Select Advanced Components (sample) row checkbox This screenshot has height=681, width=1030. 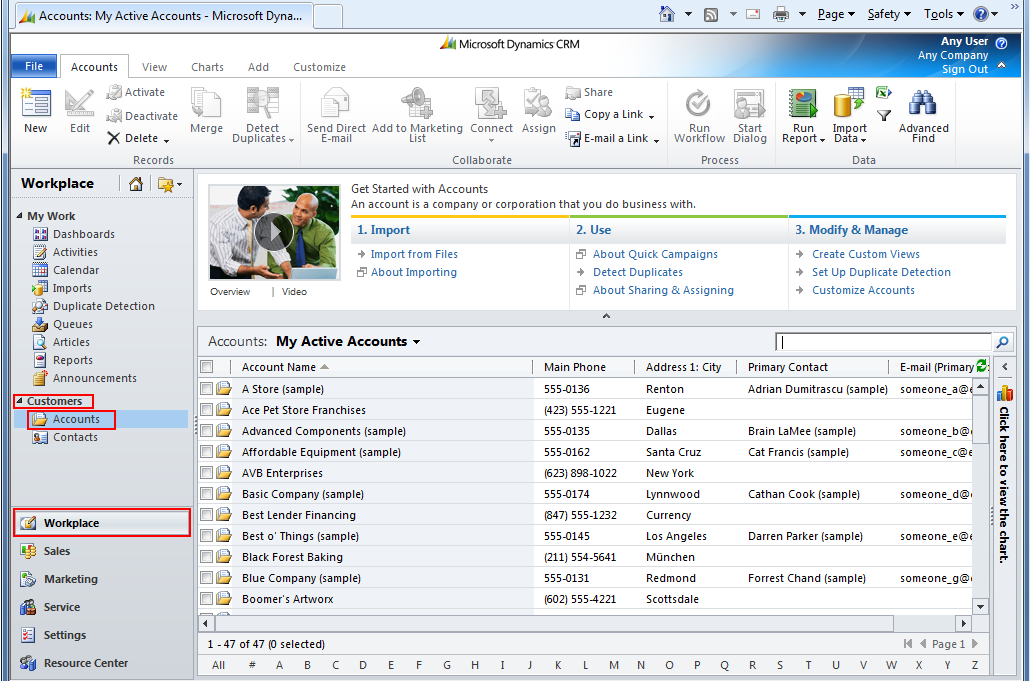point(207,431)
